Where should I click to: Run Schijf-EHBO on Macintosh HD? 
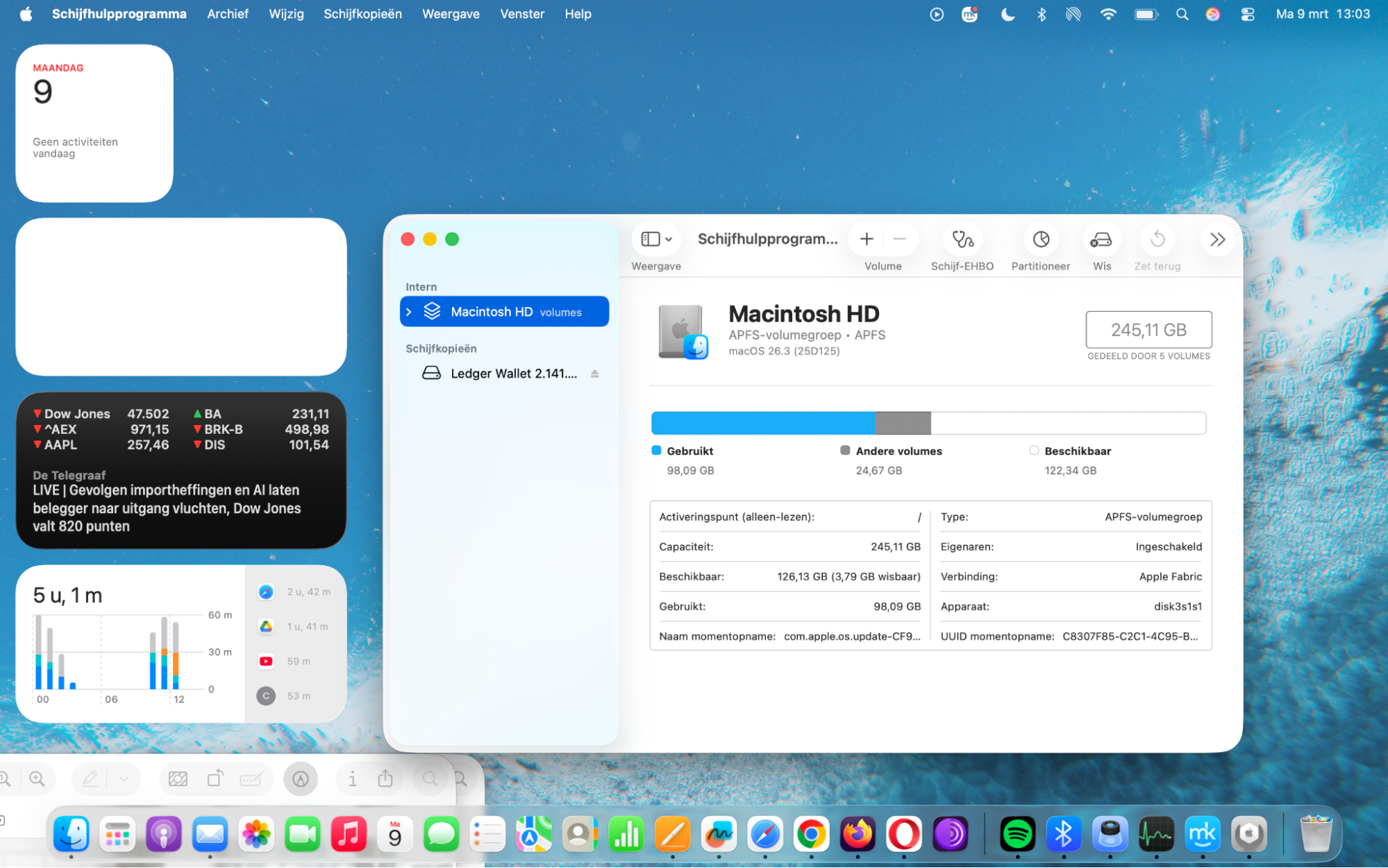coord(963,240)
